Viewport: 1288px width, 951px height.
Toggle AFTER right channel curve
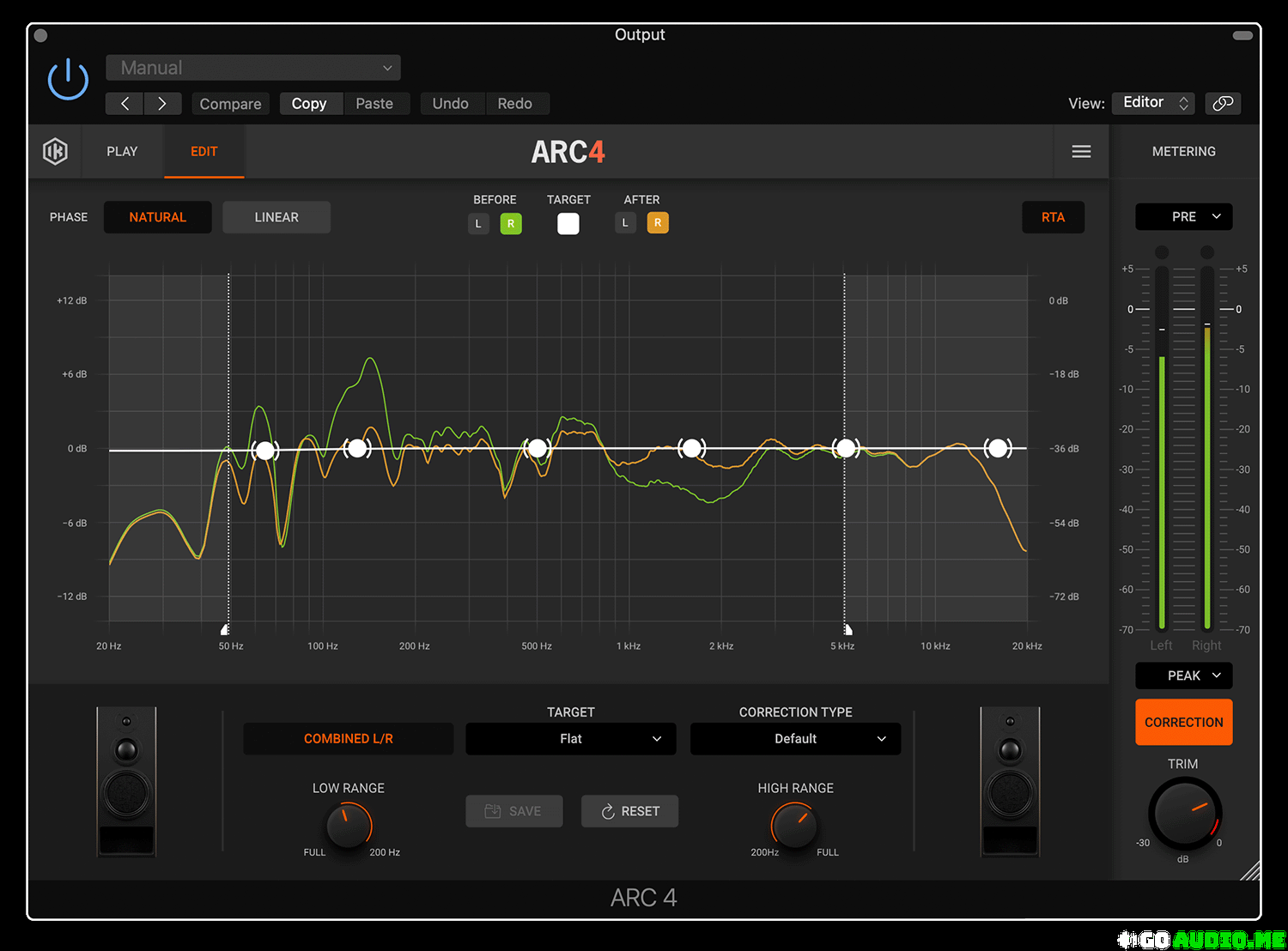tap(658, 223)
